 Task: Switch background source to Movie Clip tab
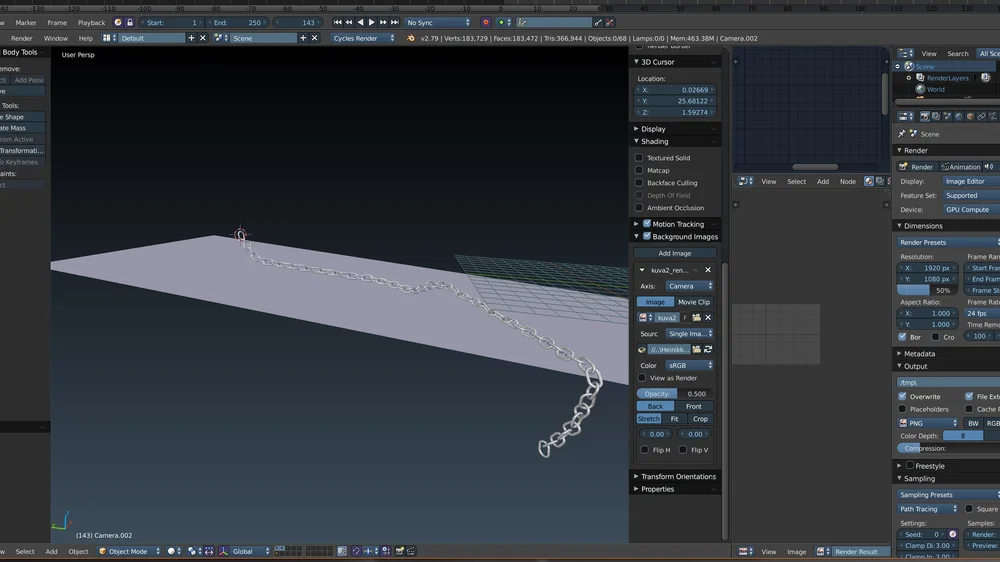pos(694,302)
